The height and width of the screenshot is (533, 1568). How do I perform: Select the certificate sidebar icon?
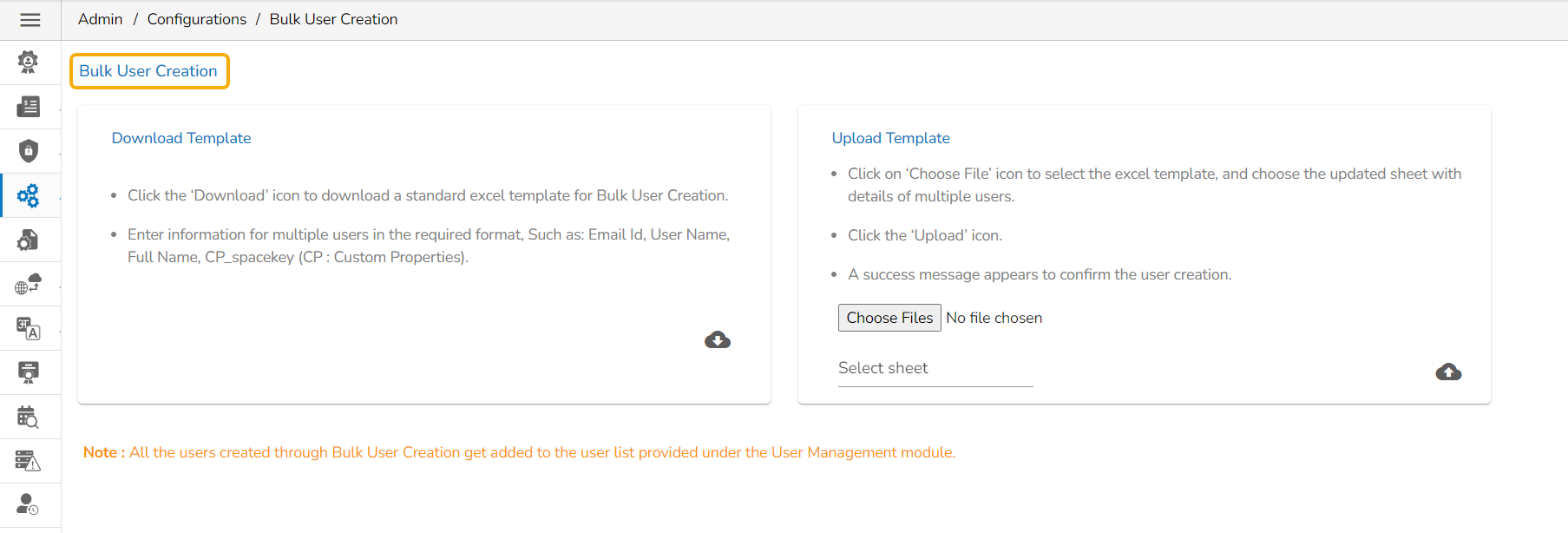(29, 372)
